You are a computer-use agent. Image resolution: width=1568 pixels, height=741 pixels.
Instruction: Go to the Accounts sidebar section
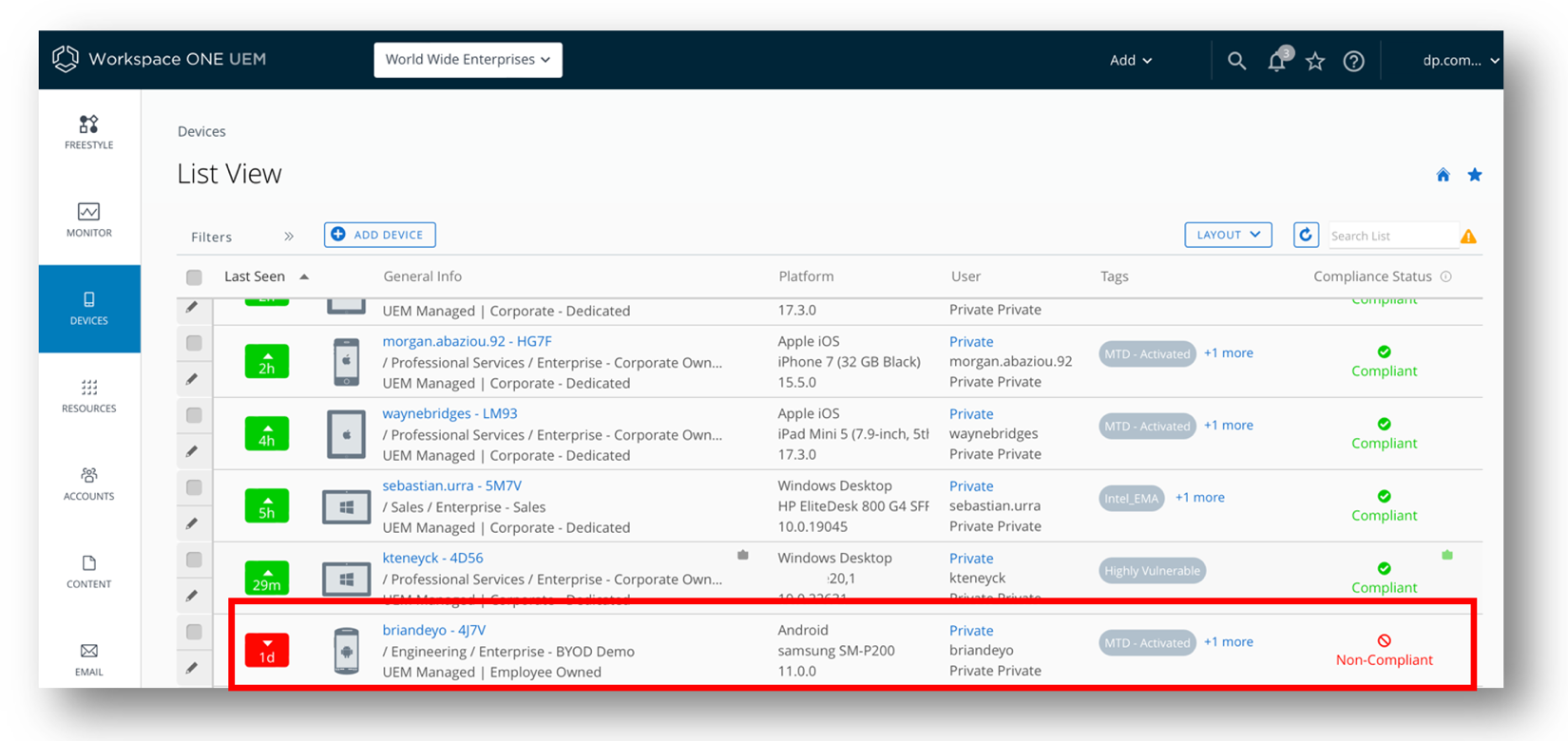pyautogui.click(x=88, y=484)
